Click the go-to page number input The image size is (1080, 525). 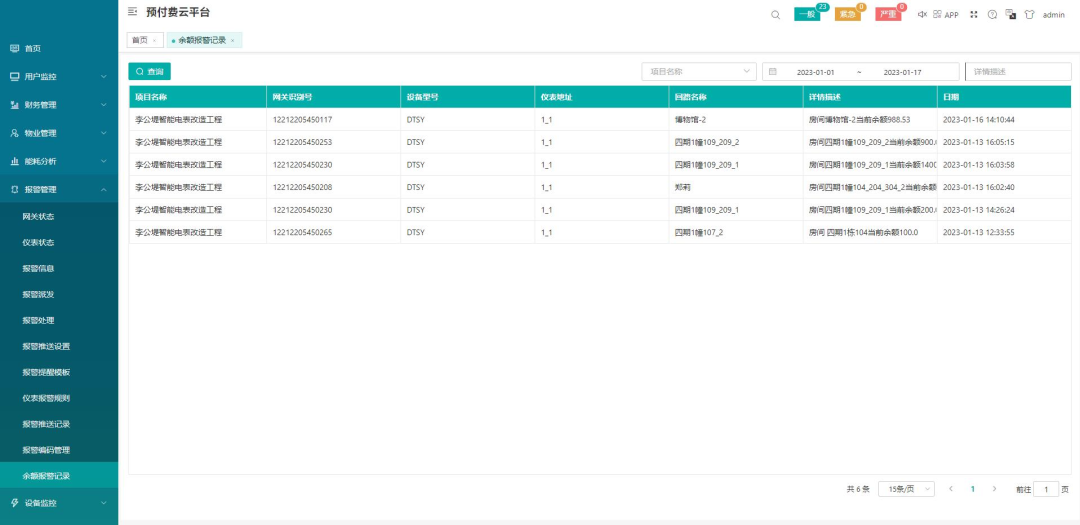(1046, 489)
